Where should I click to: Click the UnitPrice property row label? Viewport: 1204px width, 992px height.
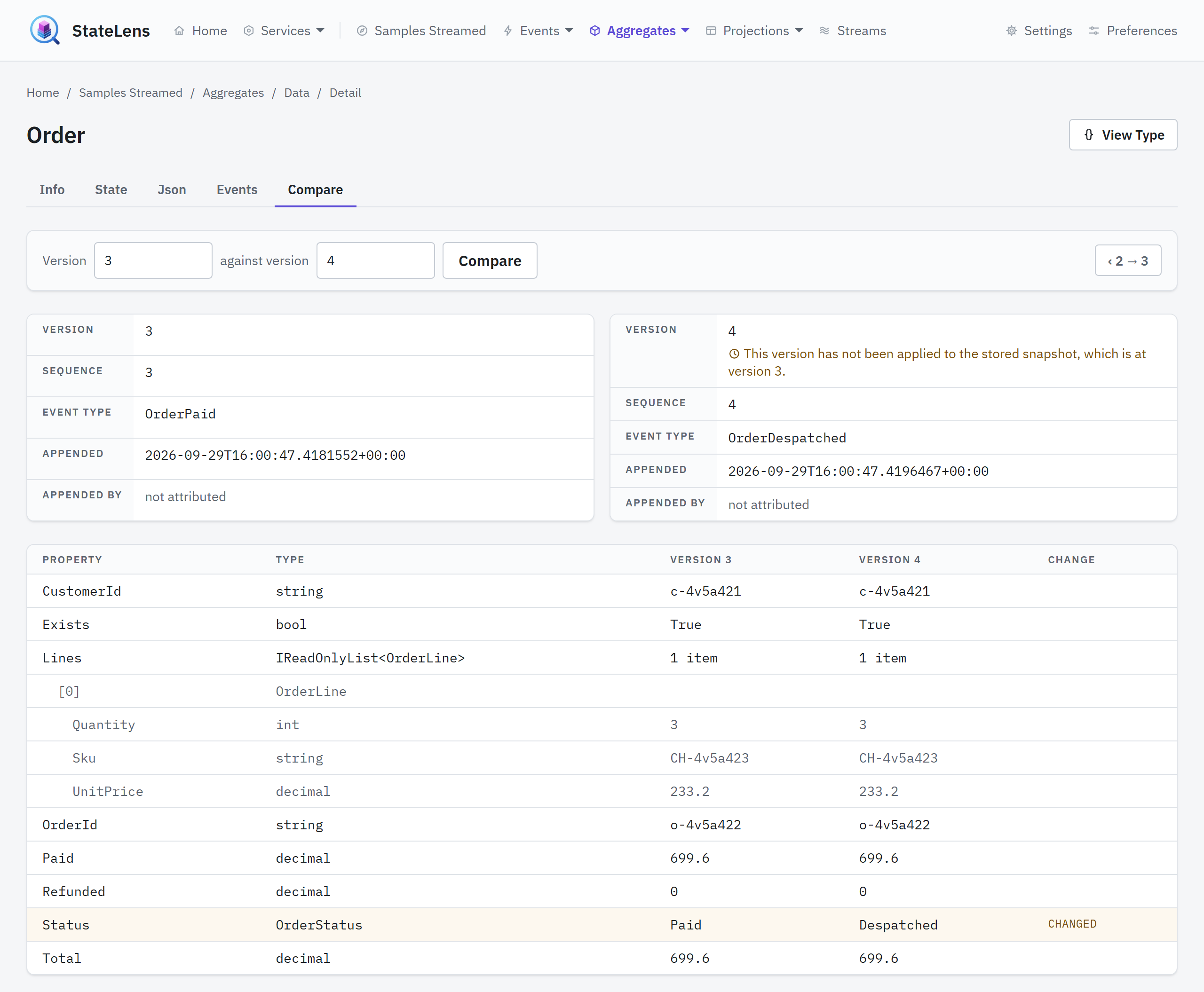tap(108, 791)
